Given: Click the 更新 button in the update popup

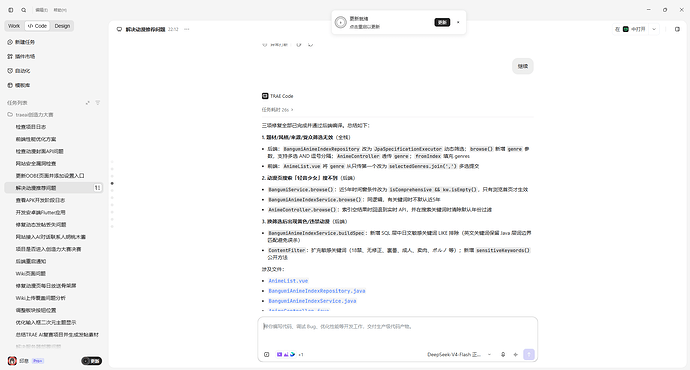Looking at the screenshot, I should coord(442,22).
